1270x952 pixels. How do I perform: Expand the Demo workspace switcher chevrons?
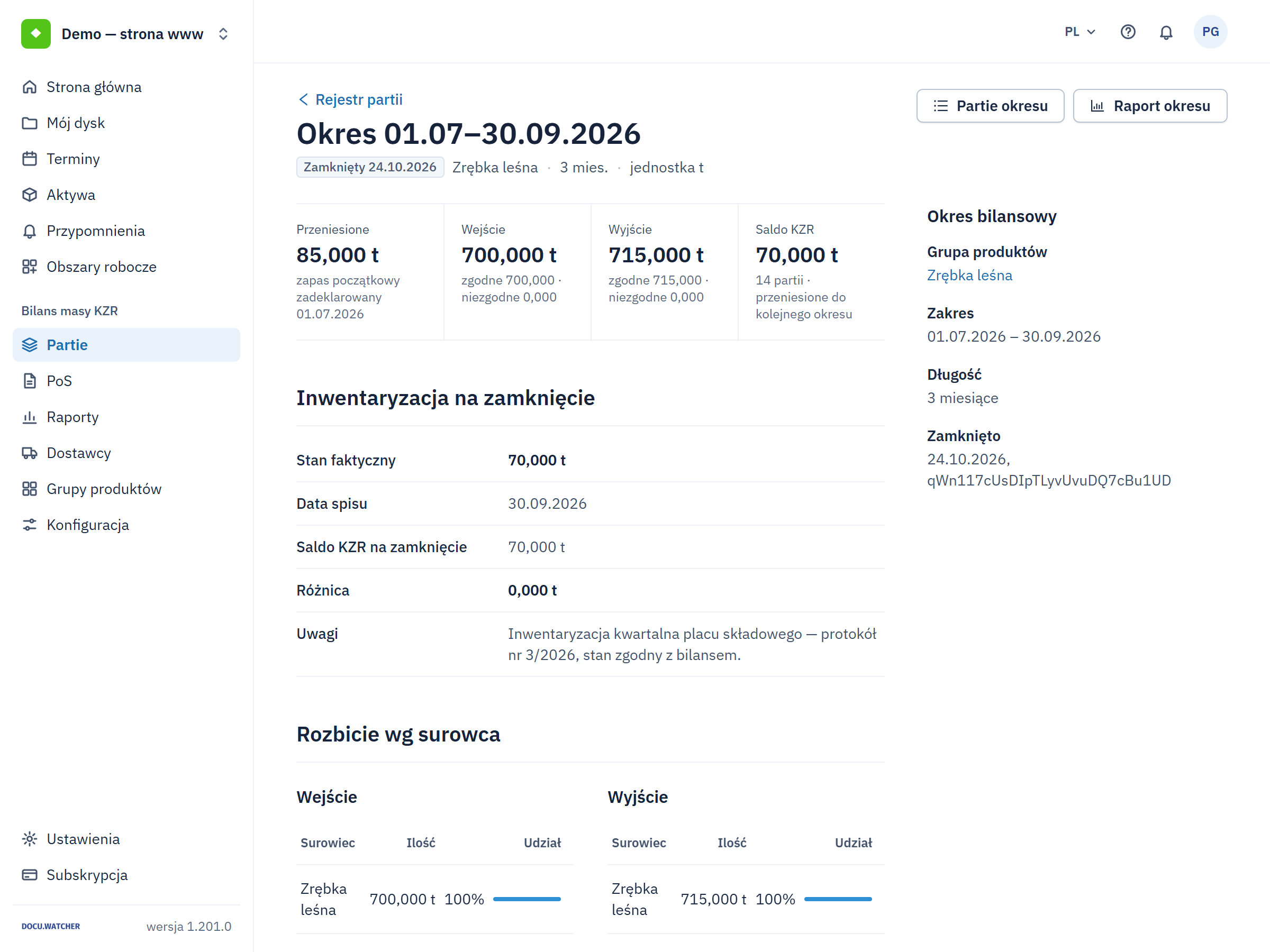coord(223,34)
